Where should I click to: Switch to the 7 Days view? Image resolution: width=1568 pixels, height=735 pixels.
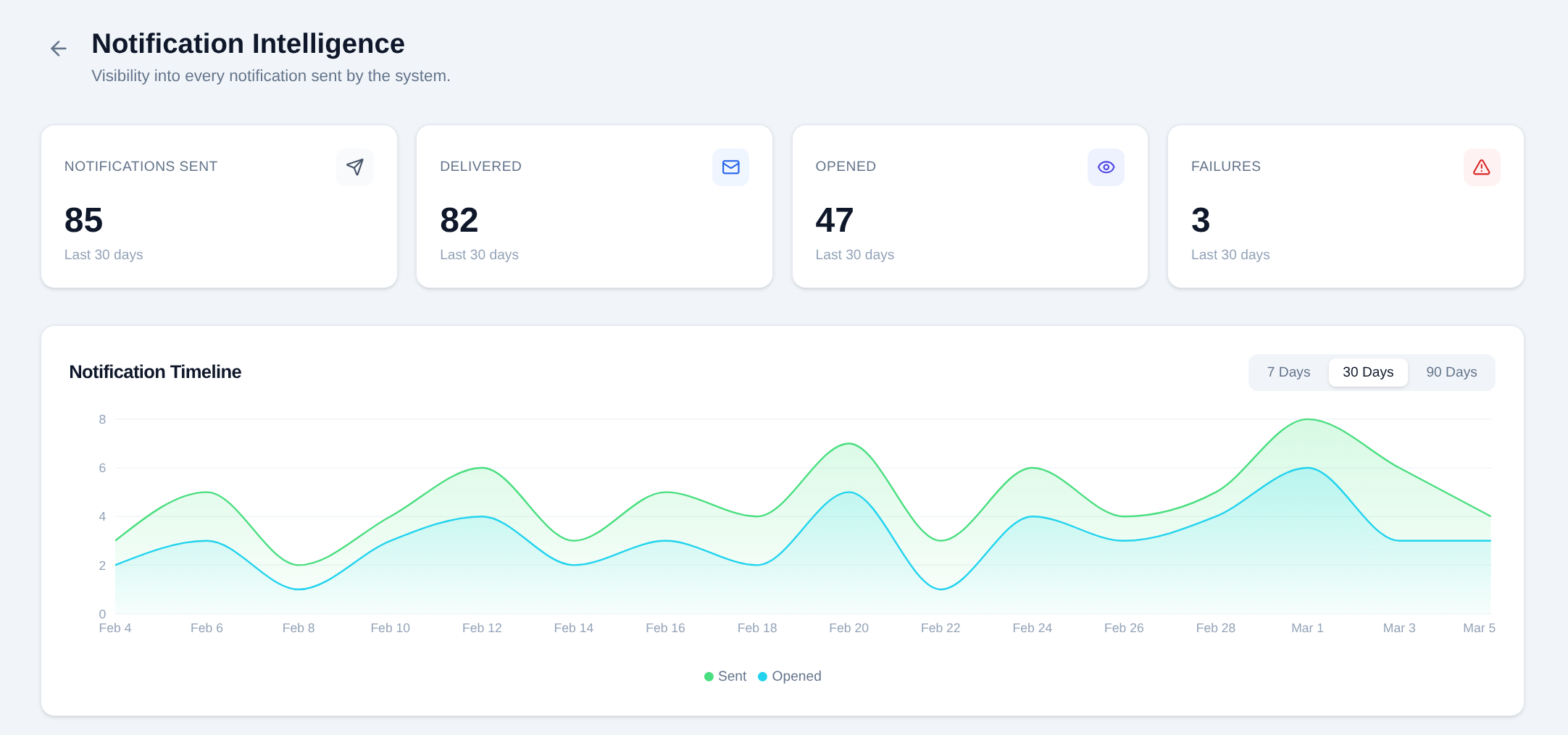1288,371
